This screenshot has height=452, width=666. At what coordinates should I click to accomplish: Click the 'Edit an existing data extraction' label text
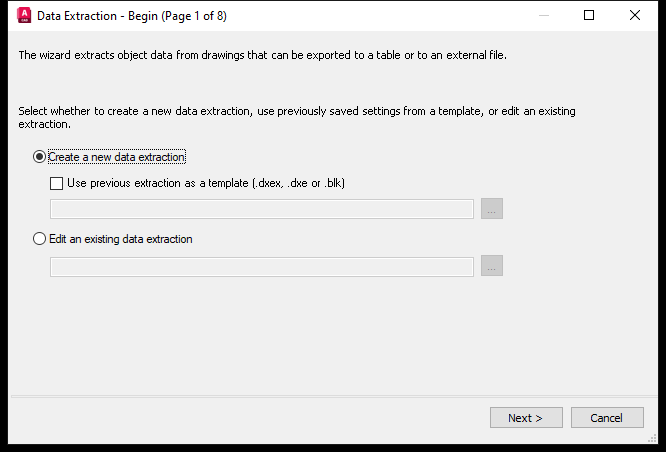(x=121, y=239)
